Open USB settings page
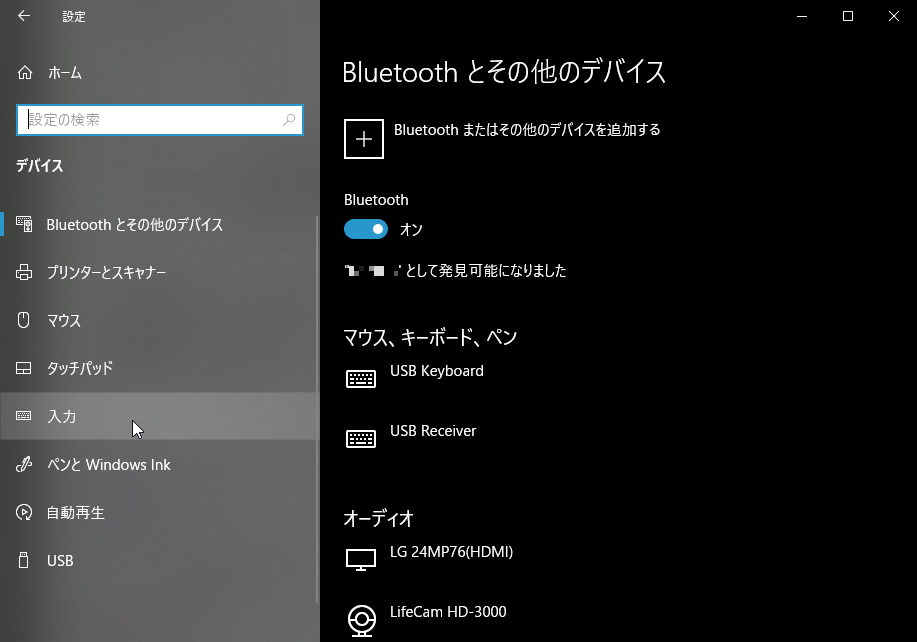The height and width of the screenshot is (642, 917). coord(159,560)
